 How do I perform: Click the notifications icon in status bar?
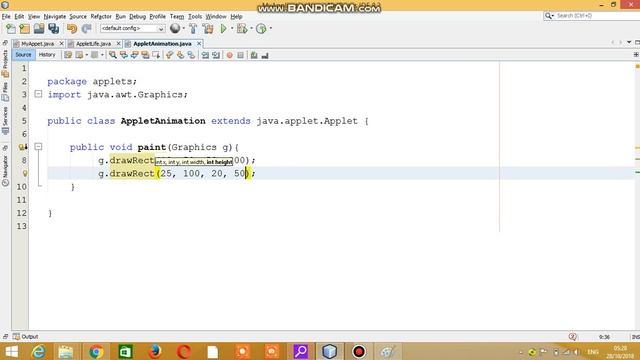(x=572, y=337)
